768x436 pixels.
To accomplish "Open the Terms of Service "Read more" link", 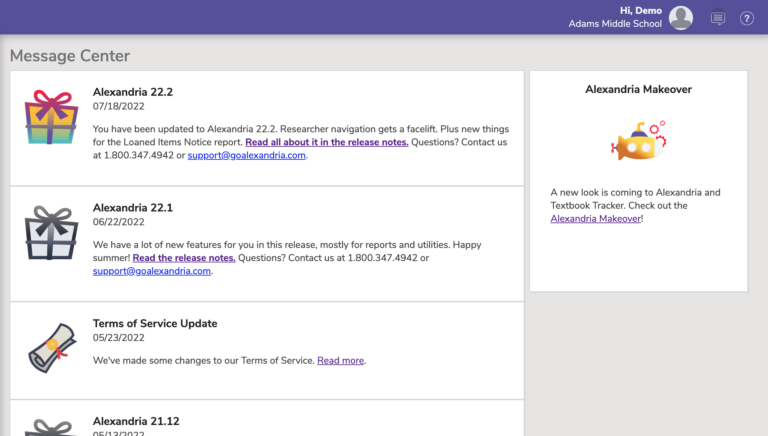I will [x=340, y=360].
